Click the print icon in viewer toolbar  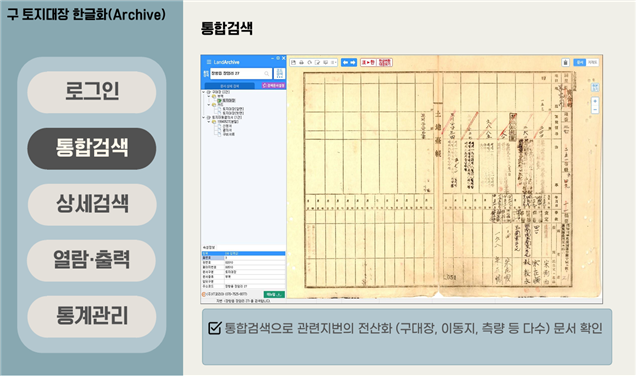(301, 62)
